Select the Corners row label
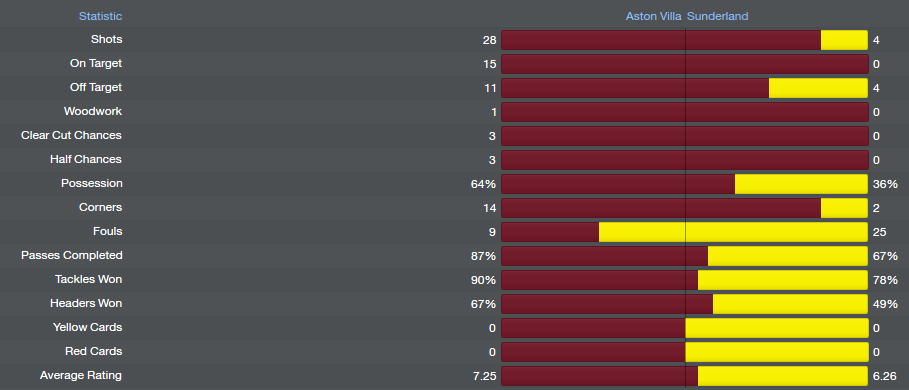 [x=101, y=207]
